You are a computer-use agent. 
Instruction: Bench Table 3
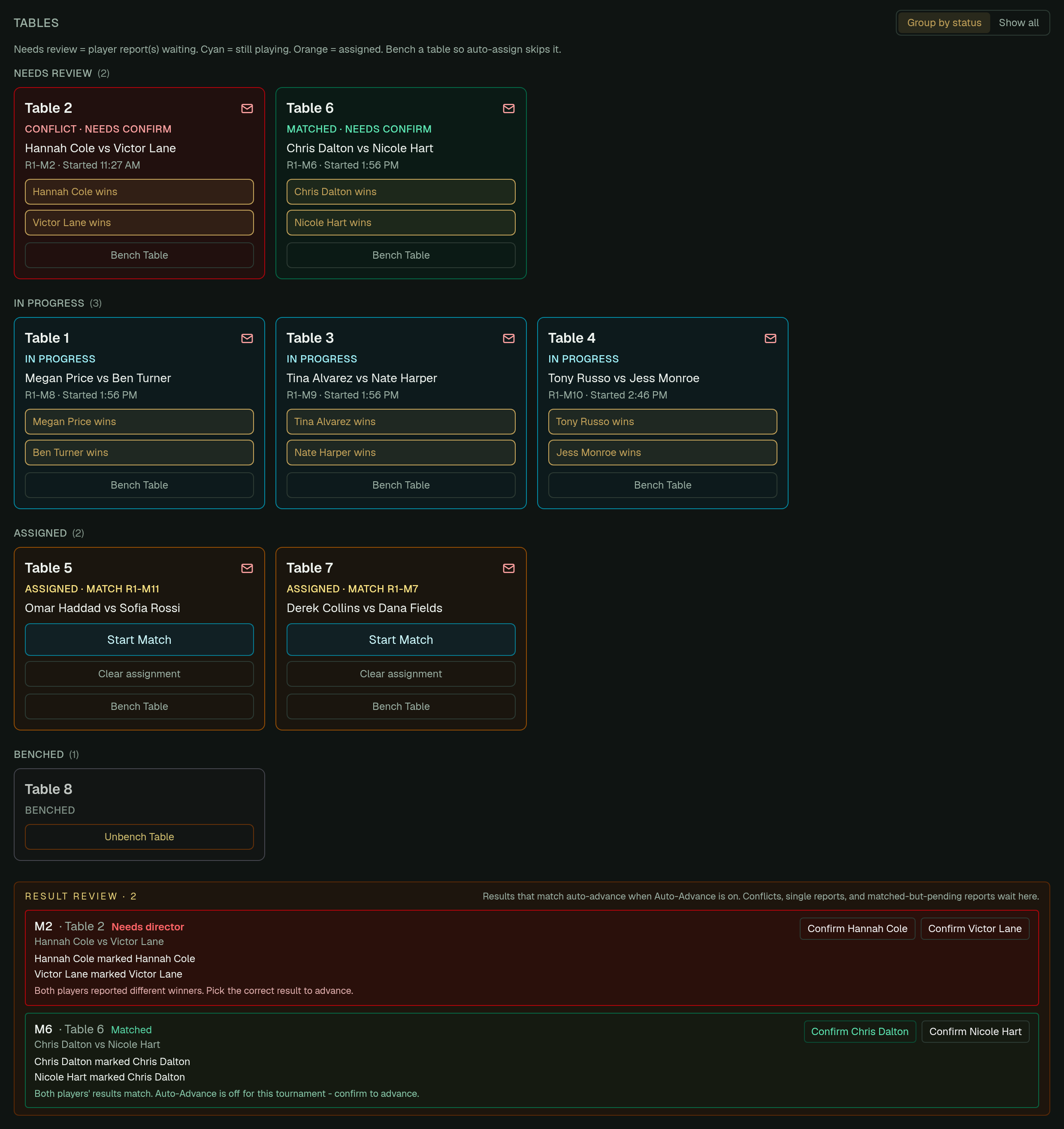pos(401,486)
